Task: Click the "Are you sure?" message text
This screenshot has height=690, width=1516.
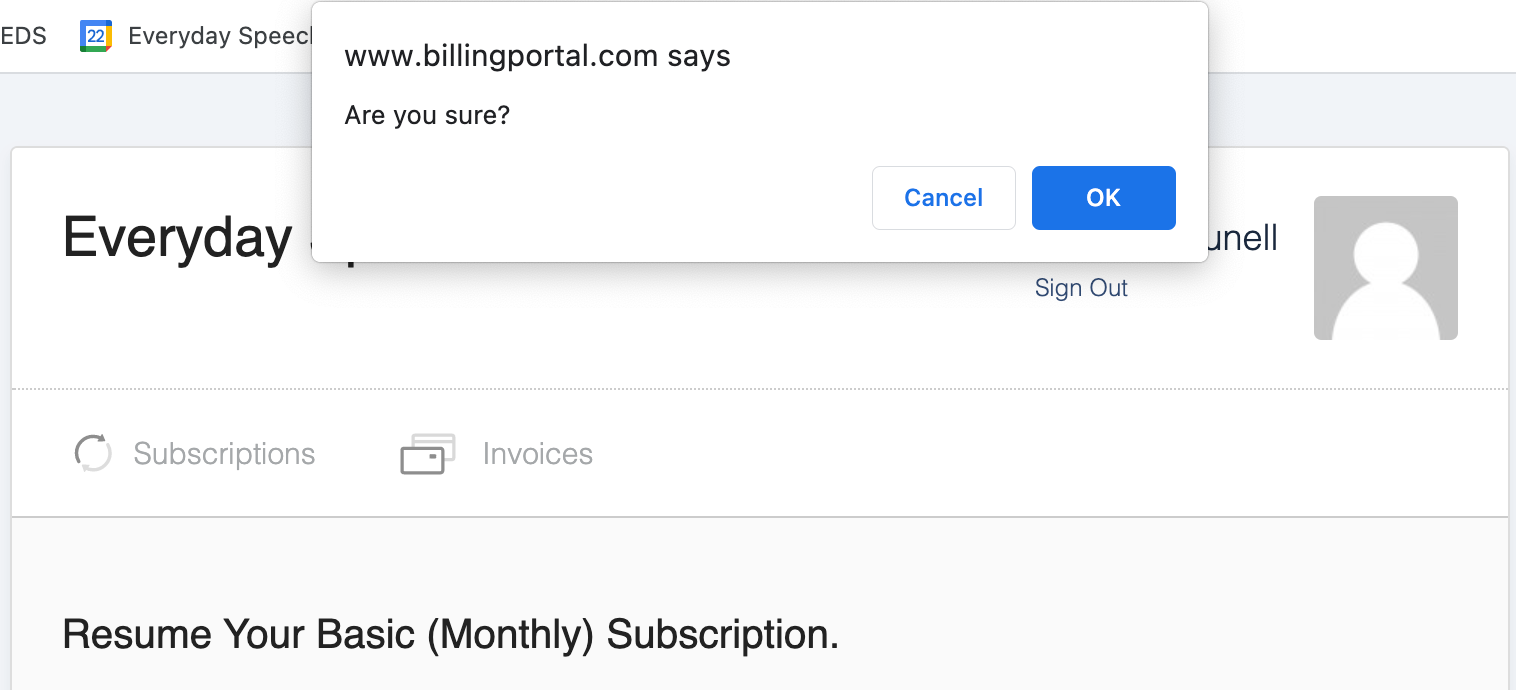Action: pos(427,116)
